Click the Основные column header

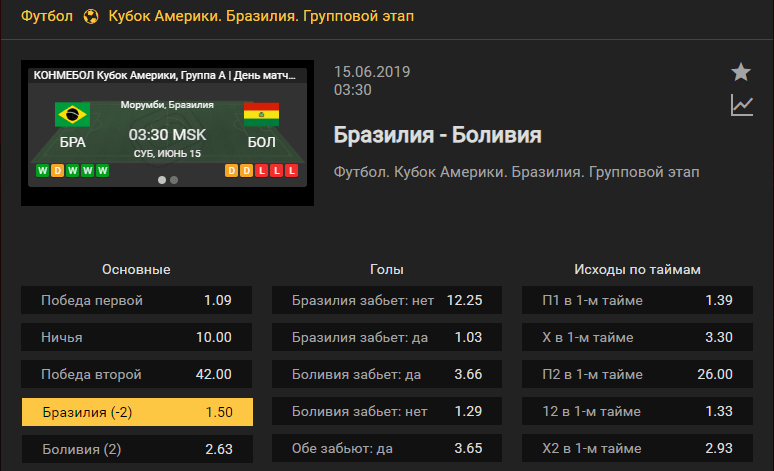tap(136, 270)
